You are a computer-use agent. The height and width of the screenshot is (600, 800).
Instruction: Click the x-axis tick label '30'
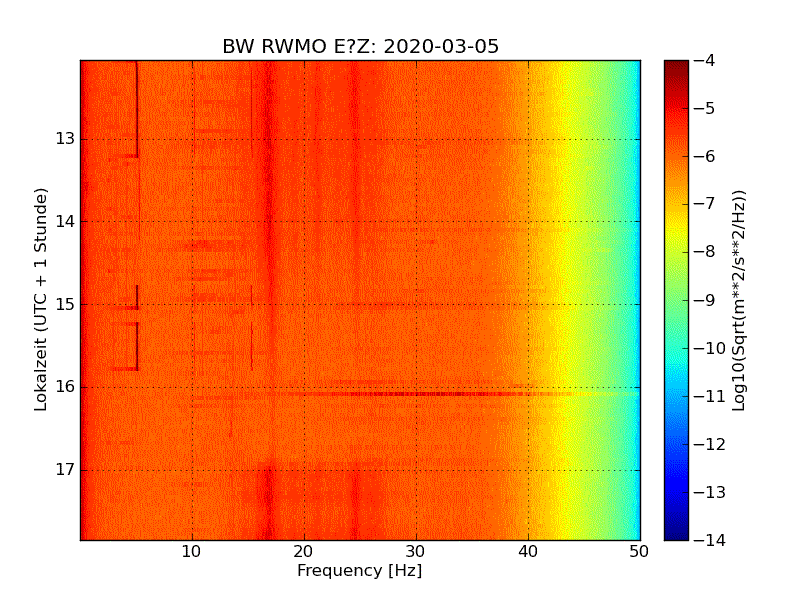coord(416,552)
